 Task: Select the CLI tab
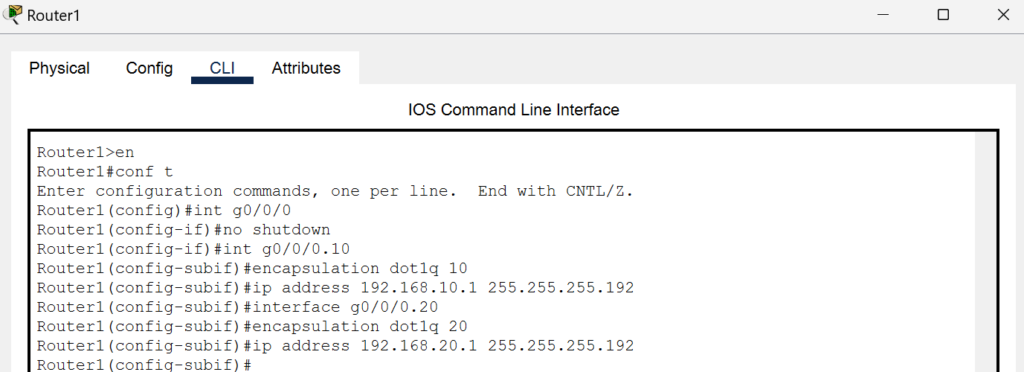[x=222, y=68]
